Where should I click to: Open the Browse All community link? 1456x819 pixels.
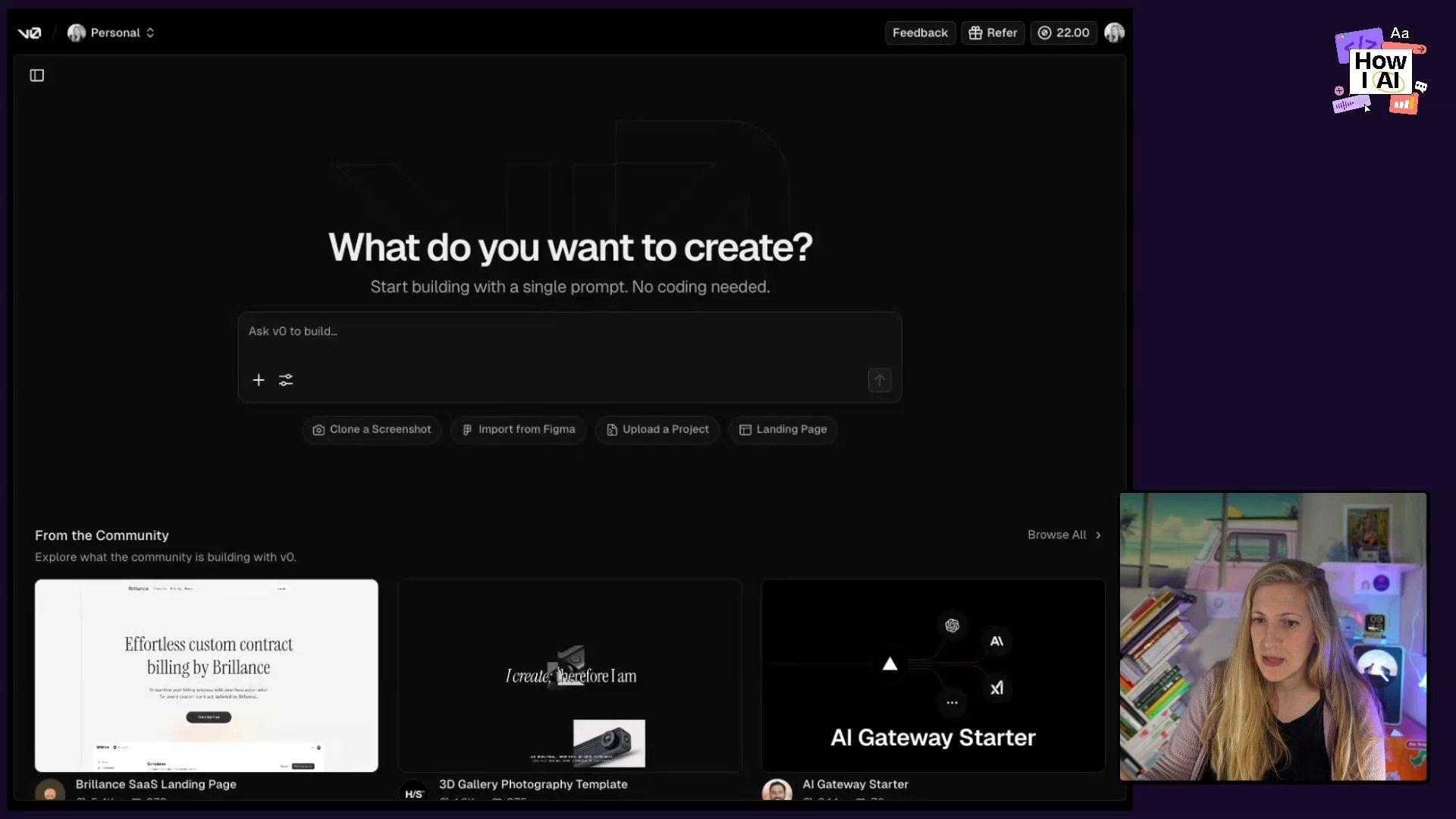coord(1064,535)
